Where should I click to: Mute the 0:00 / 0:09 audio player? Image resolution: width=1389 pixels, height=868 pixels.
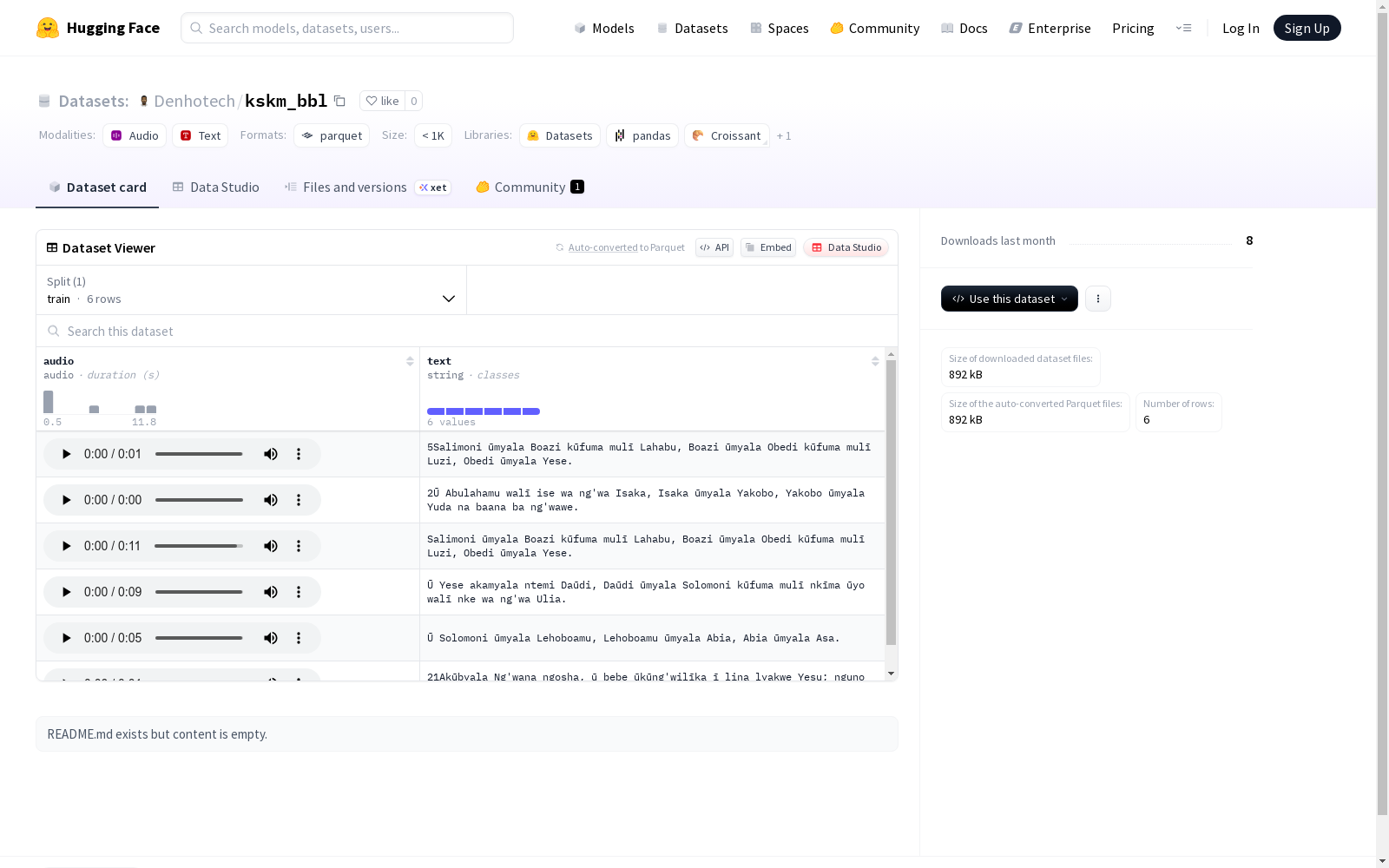click(271, 592)
